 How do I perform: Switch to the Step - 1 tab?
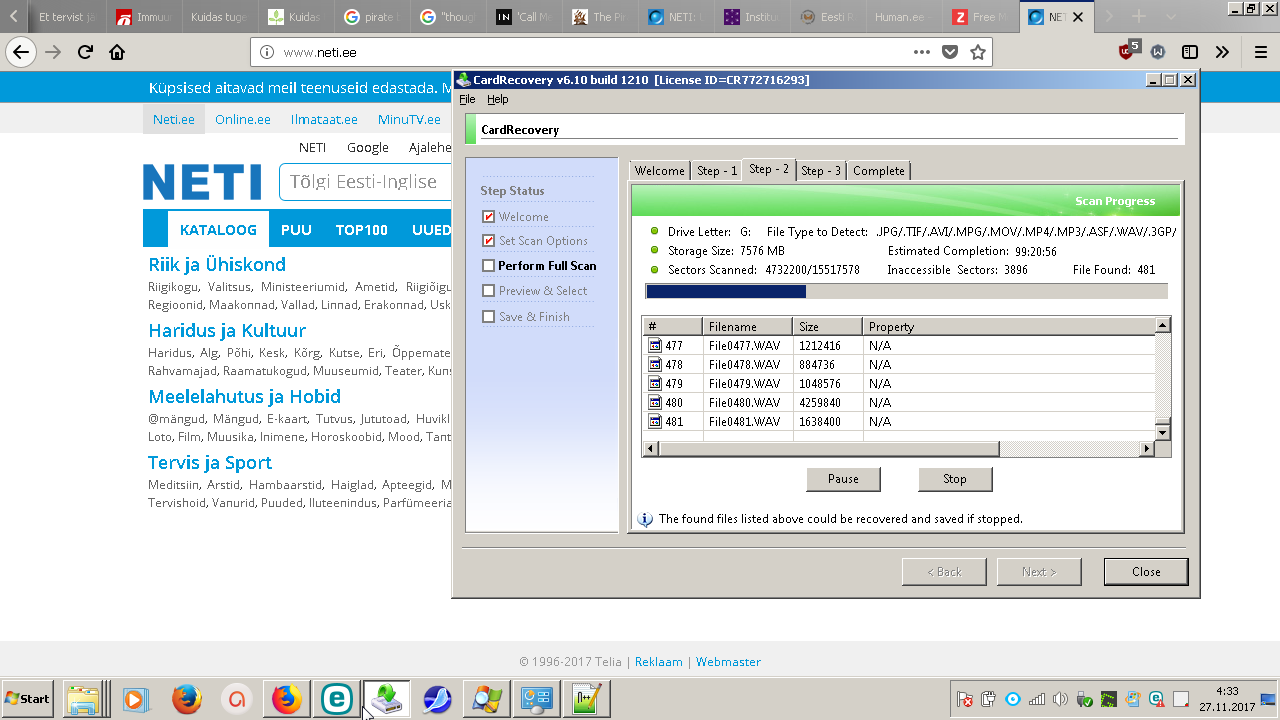tap(717, 171)
